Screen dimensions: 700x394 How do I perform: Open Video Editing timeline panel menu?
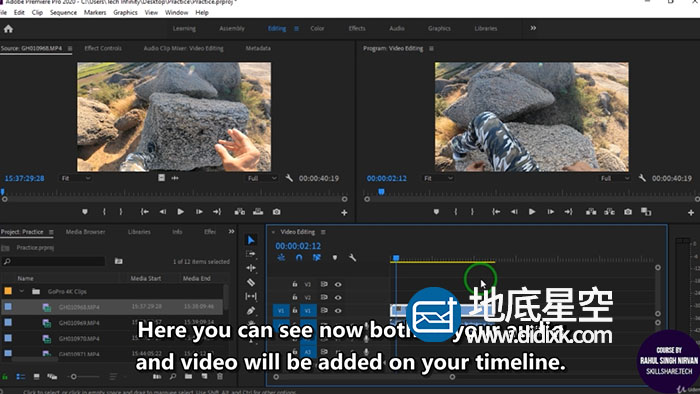coord(323,232)
